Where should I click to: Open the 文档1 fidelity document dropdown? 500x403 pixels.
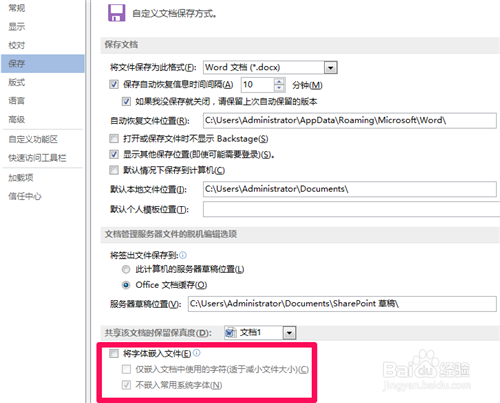pyautogui.click(x=289, y=333)
